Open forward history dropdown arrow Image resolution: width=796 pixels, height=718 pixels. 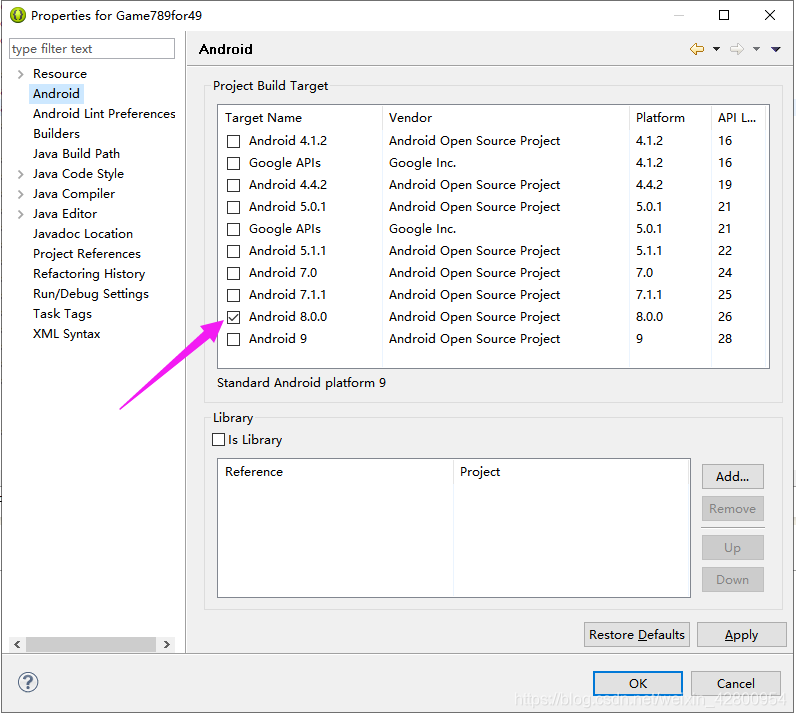click(756, 49)
